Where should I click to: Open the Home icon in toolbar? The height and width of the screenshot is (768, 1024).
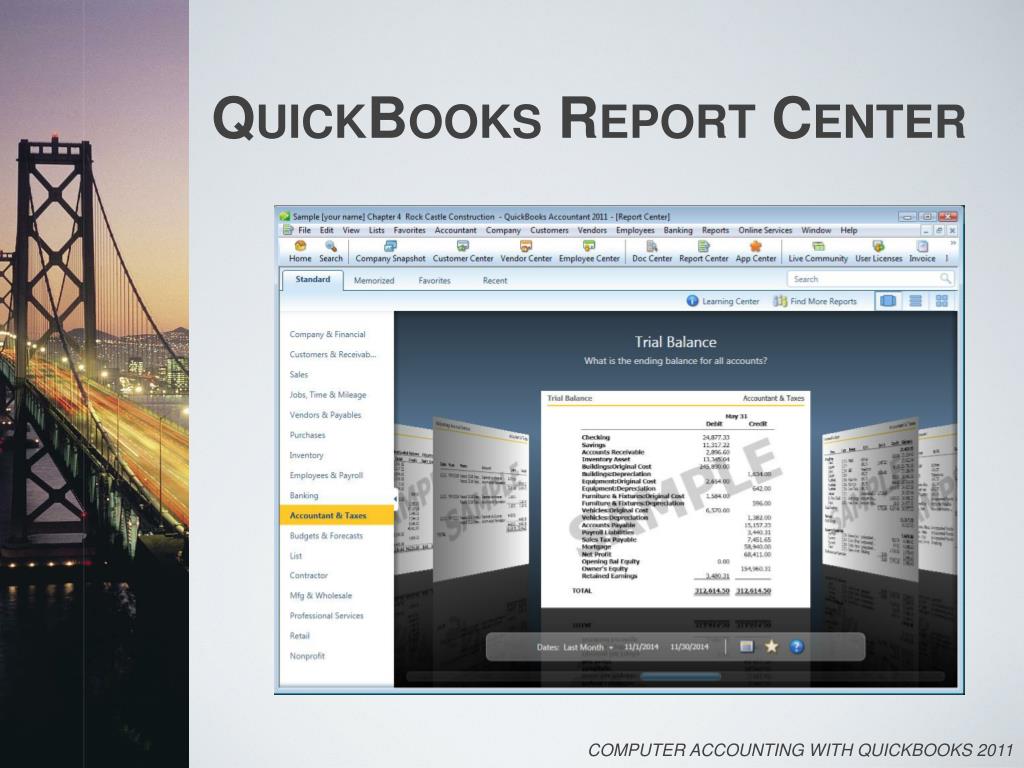tap(300, 251)
